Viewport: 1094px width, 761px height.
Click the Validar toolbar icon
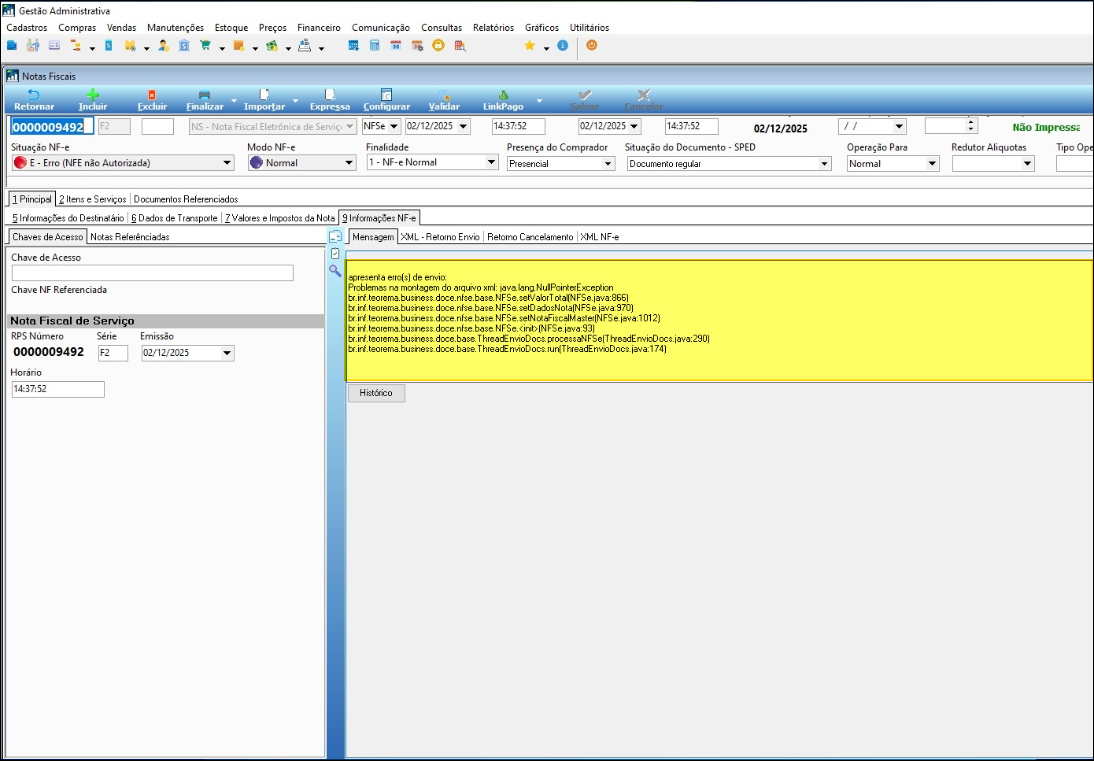pos(444,95)
